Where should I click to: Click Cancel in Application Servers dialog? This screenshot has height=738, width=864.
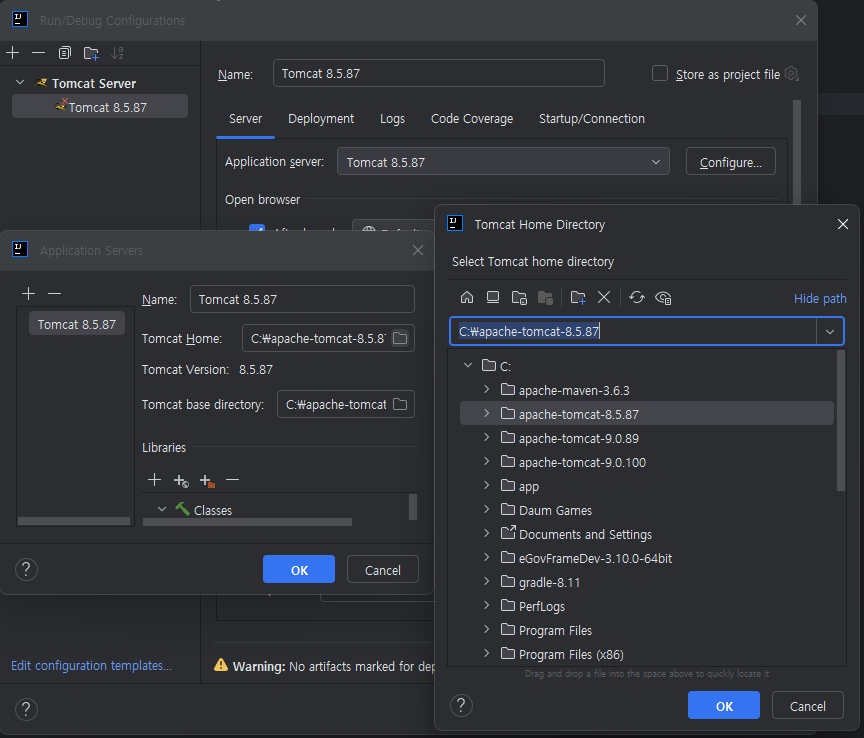tap(382, 569)
